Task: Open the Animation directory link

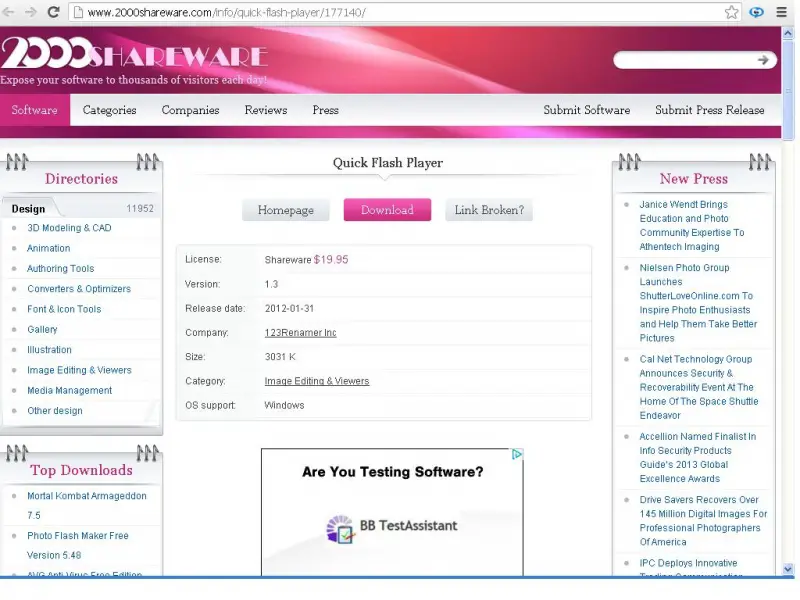Action: coord(48,248)
